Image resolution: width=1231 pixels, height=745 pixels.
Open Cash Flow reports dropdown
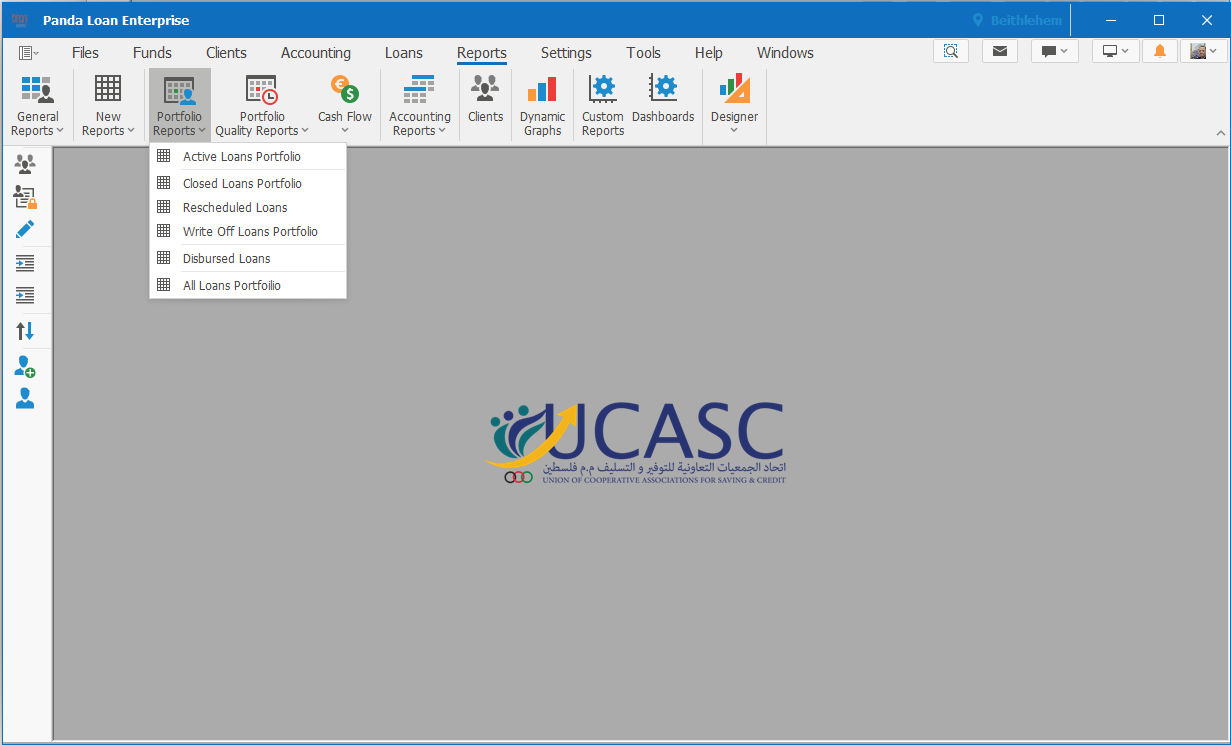tap(345, 105)
